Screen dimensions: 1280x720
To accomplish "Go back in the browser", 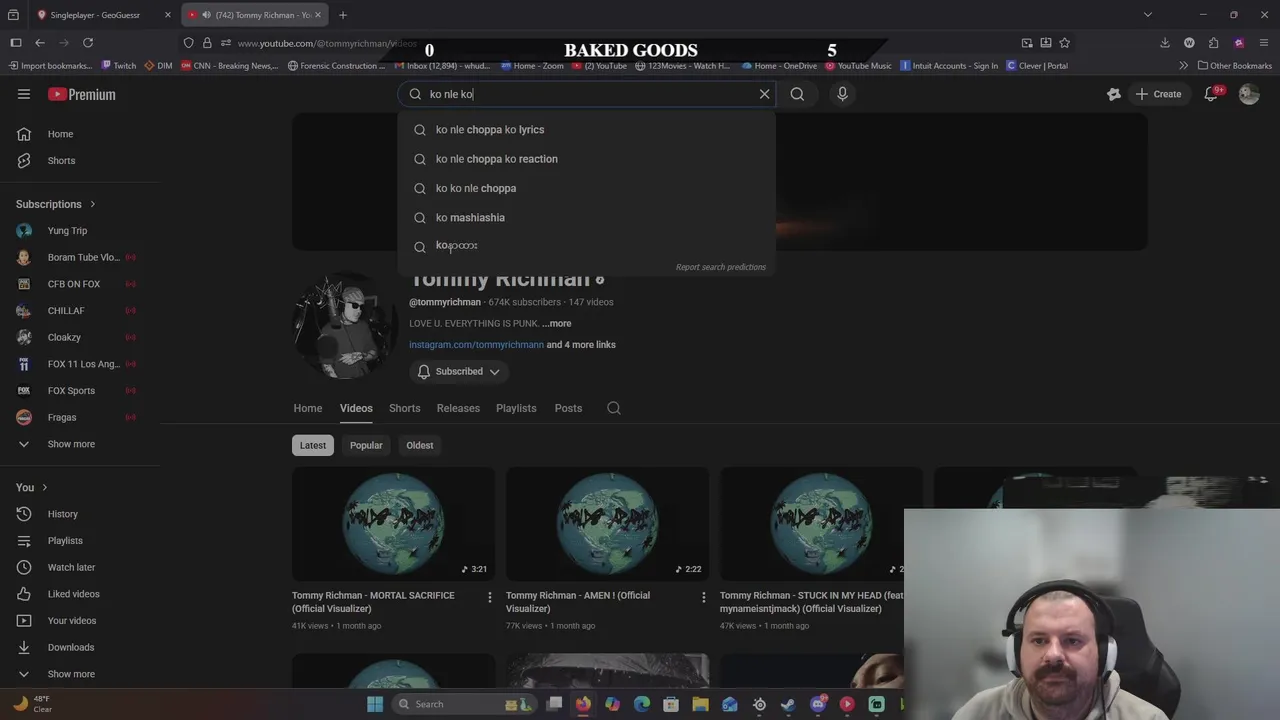I will (40, 43).
